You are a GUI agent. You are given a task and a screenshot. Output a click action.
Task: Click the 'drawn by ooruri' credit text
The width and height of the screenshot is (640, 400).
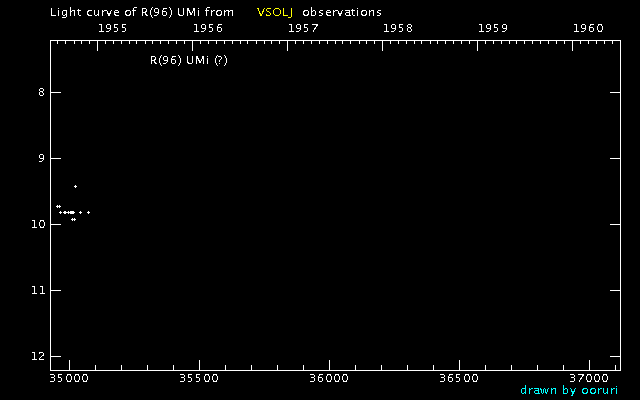569,390
